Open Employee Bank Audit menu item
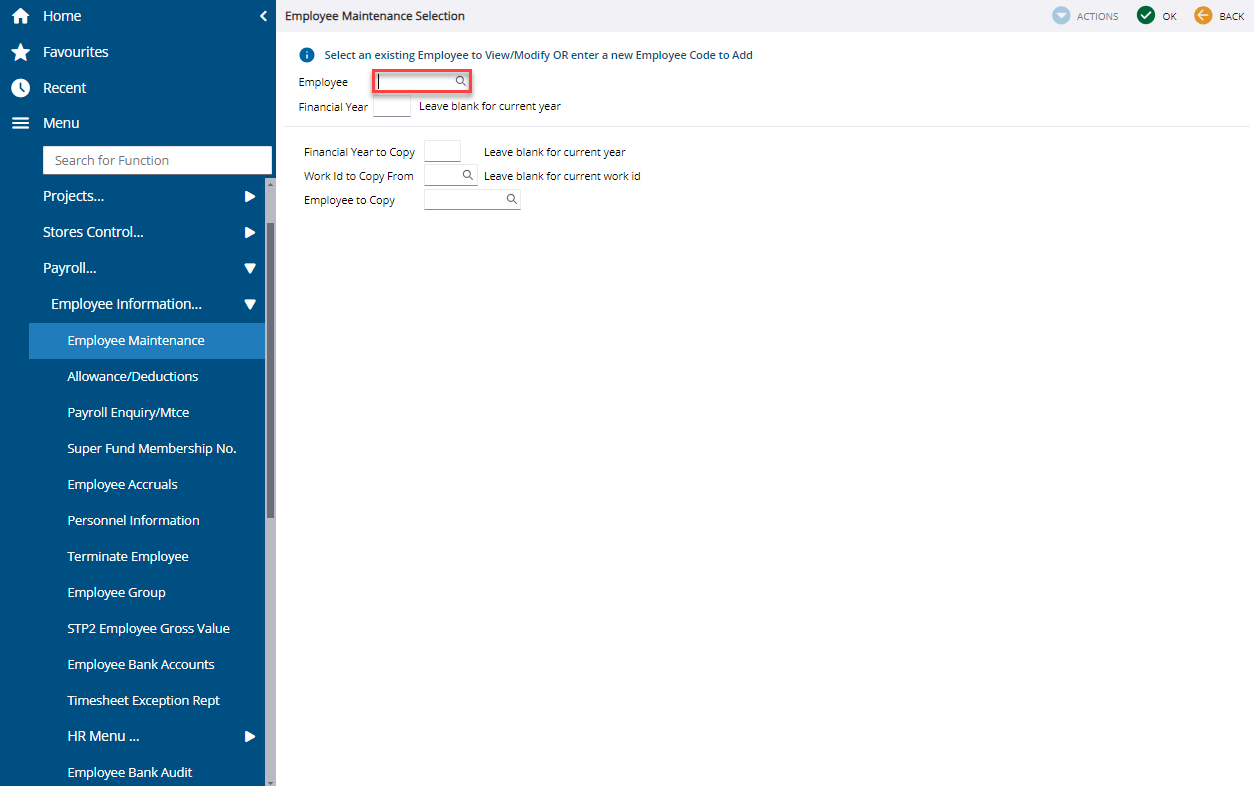The image size is (1254, 786). [x=130, y=772]
